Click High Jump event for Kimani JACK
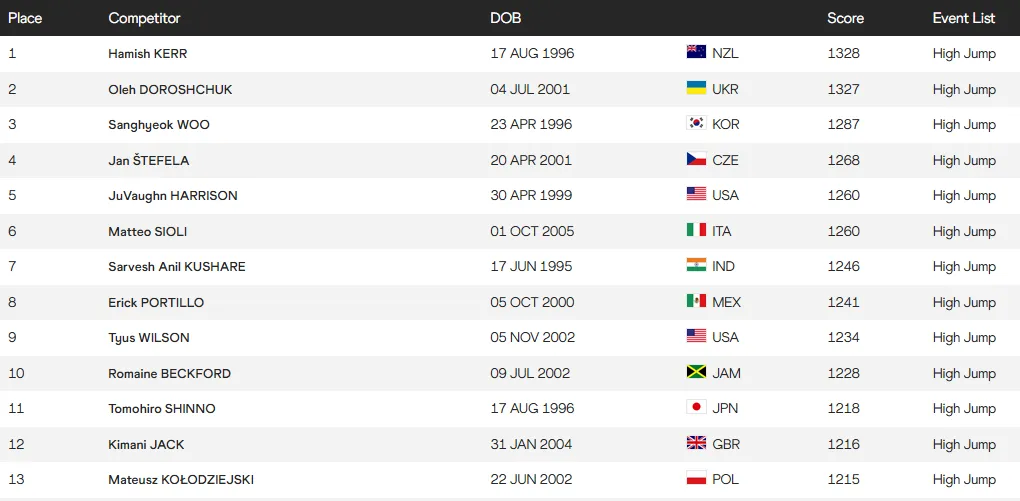The image size is (1020, 501). coord(964,444)
